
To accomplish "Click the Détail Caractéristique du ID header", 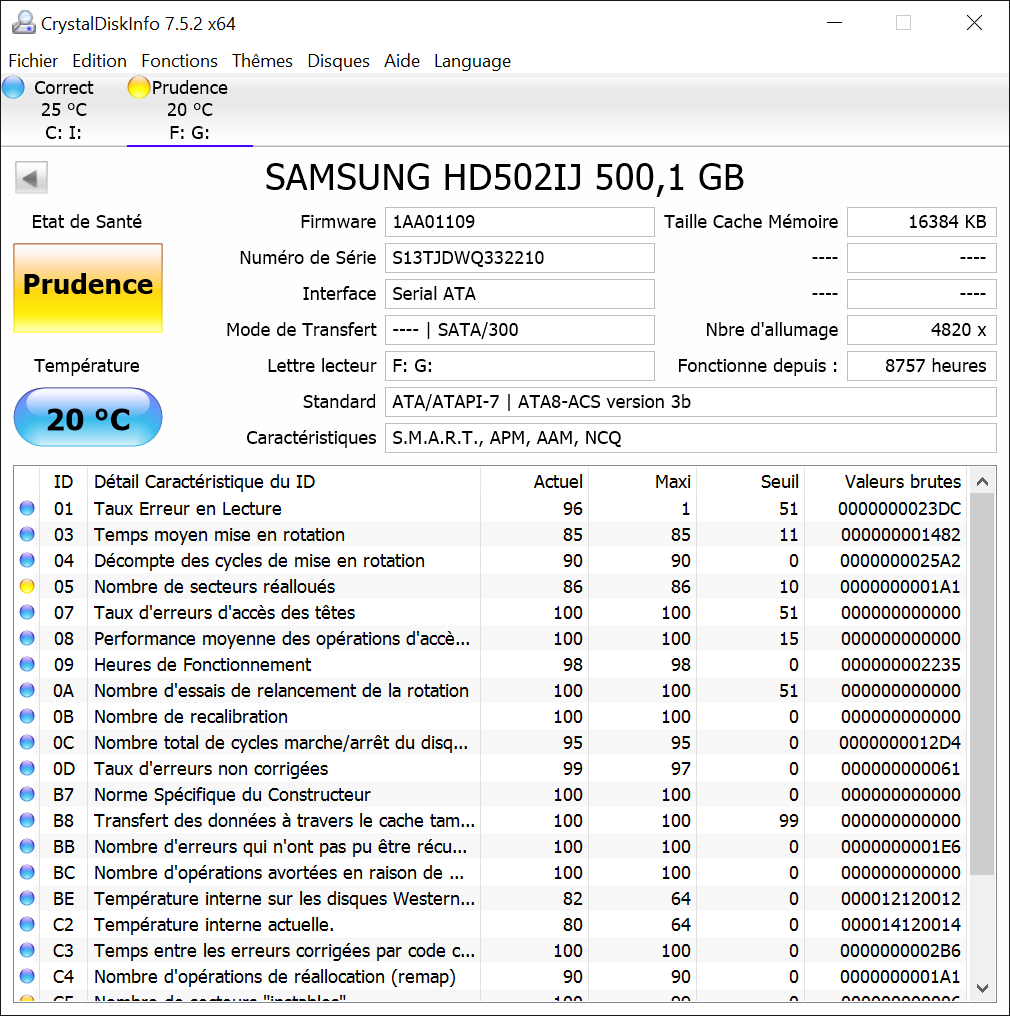I will [284, 481].
